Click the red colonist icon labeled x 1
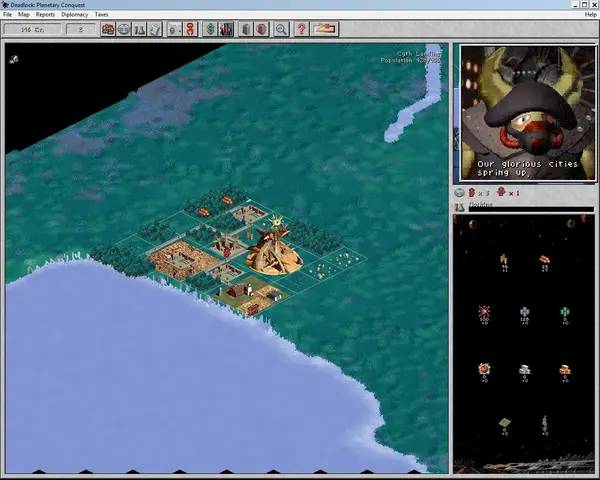The height and width of the screenshot is (480, 600). click(x=501, y=192)
